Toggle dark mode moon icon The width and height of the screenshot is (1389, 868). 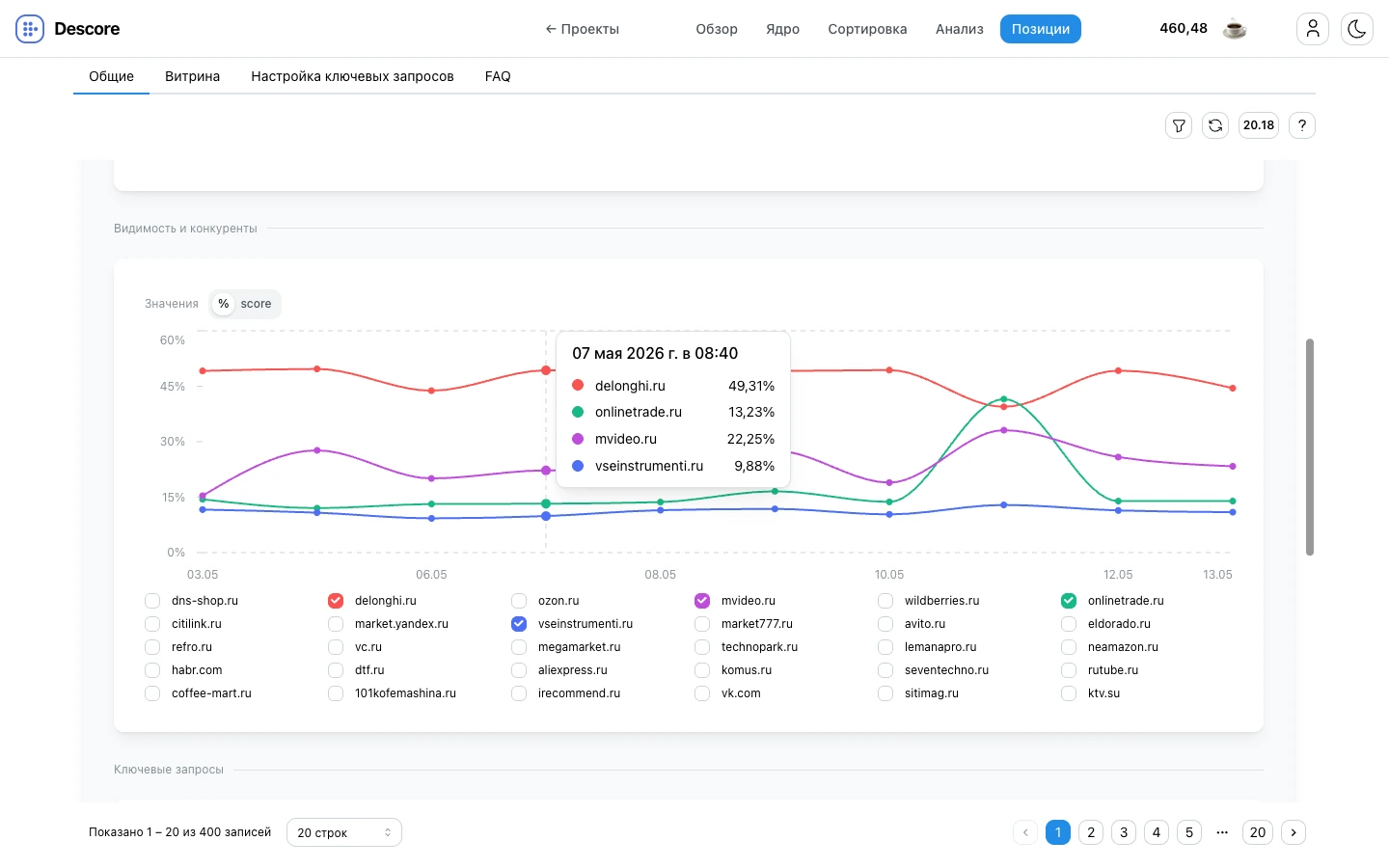pos(1357,29)
